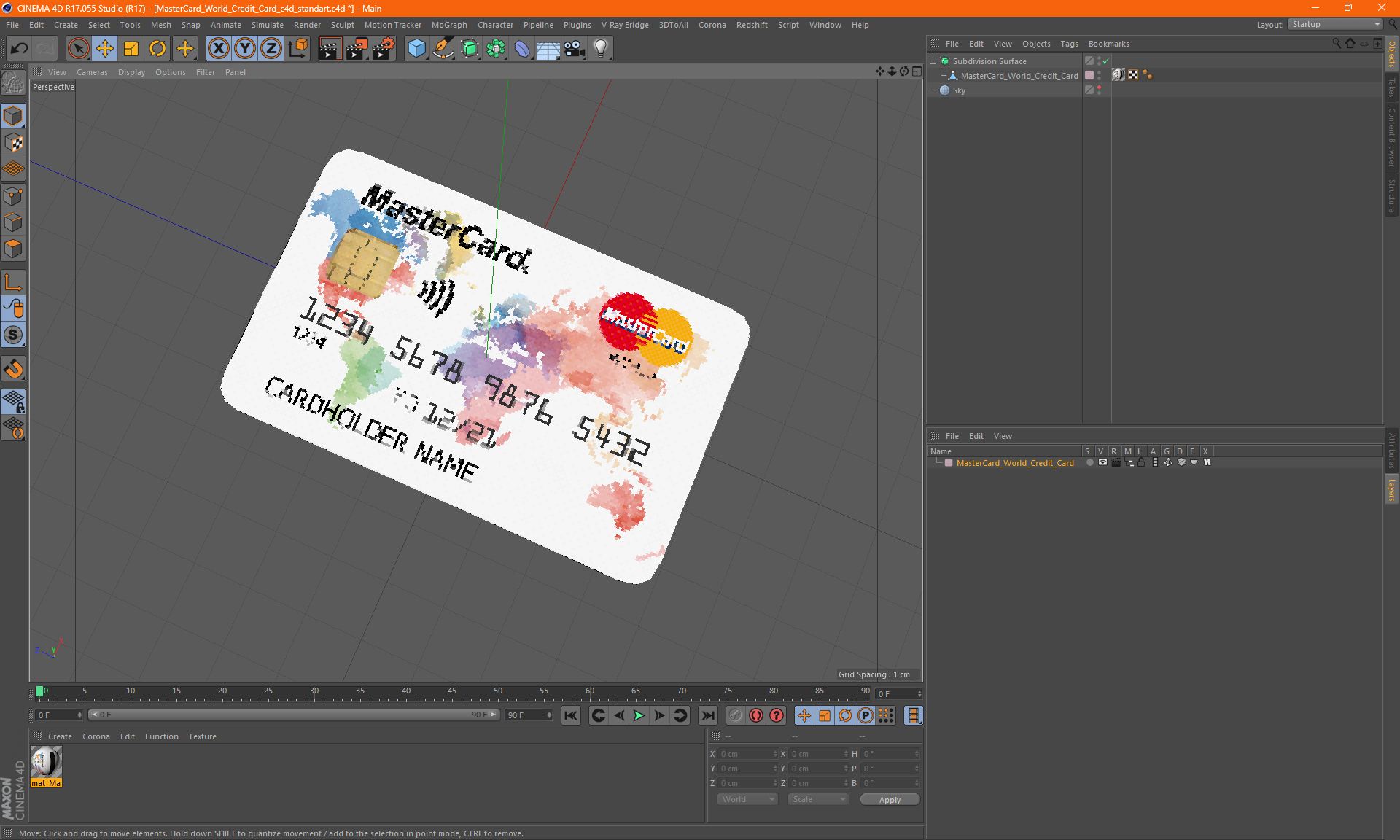The height and width of the screenshot is (840, 1400).
Task: Activate the Move tool
Action: pos(105,49)
